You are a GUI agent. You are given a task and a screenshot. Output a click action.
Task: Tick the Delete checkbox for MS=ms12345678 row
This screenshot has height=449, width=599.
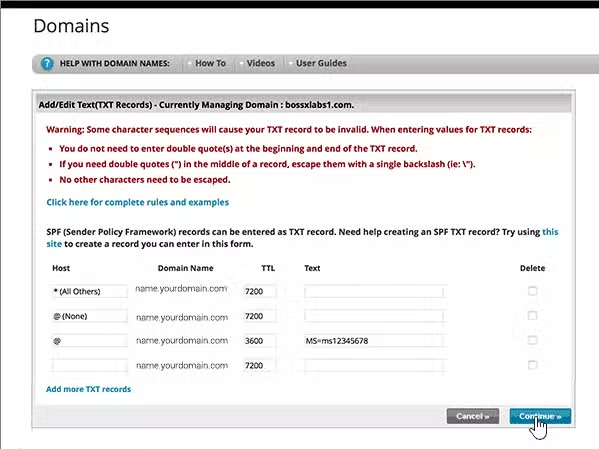pos(533,340)
